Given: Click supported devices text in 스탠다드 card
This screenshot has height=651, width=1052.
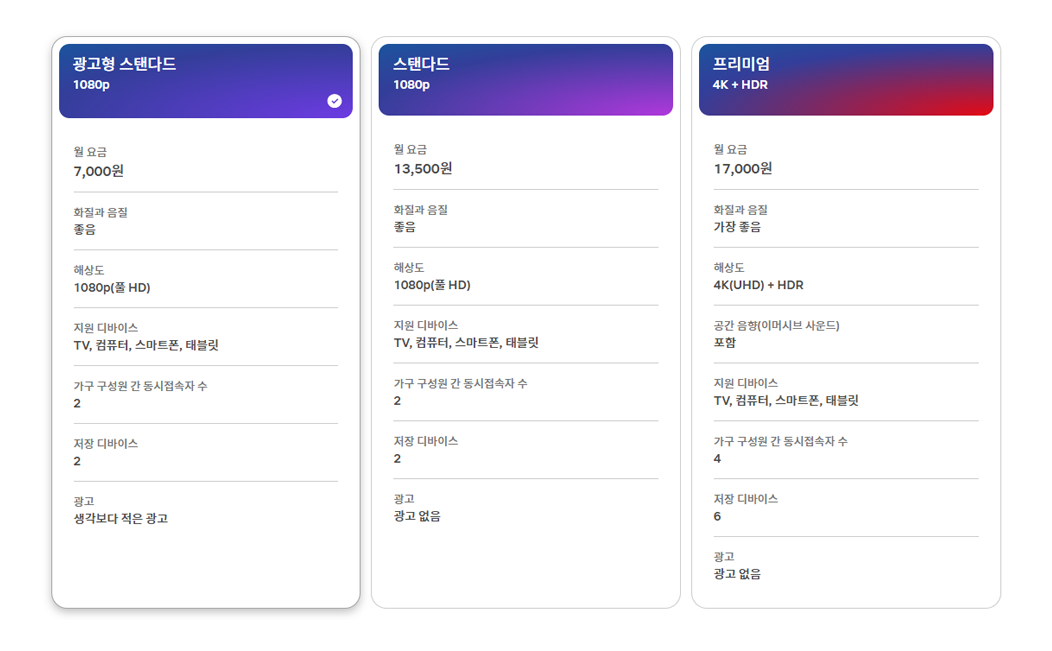Looking at the screenshot, I should pos(466,342).
